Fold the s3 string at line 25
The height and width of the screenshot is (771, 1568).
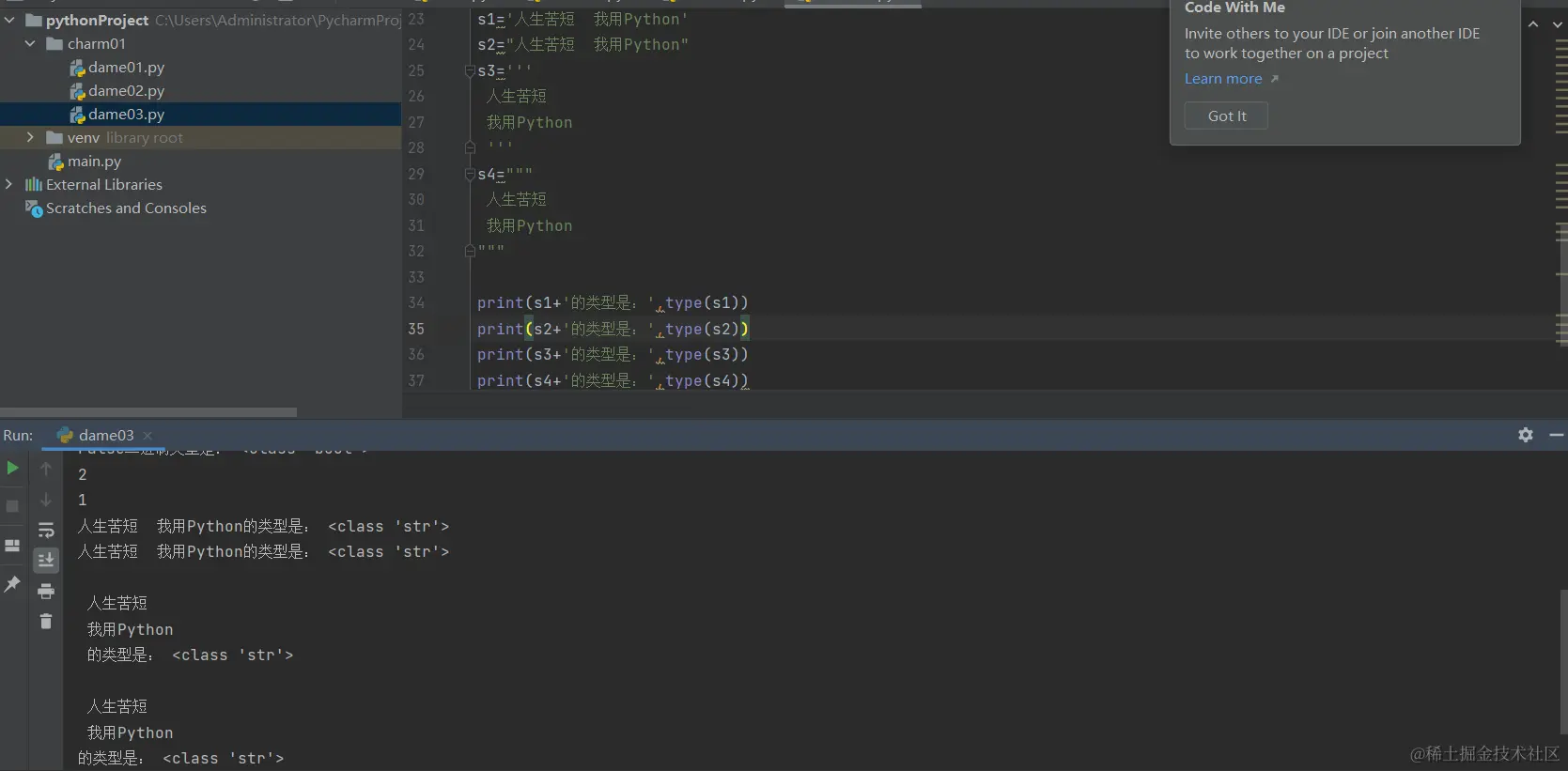(x=470, y=71)
